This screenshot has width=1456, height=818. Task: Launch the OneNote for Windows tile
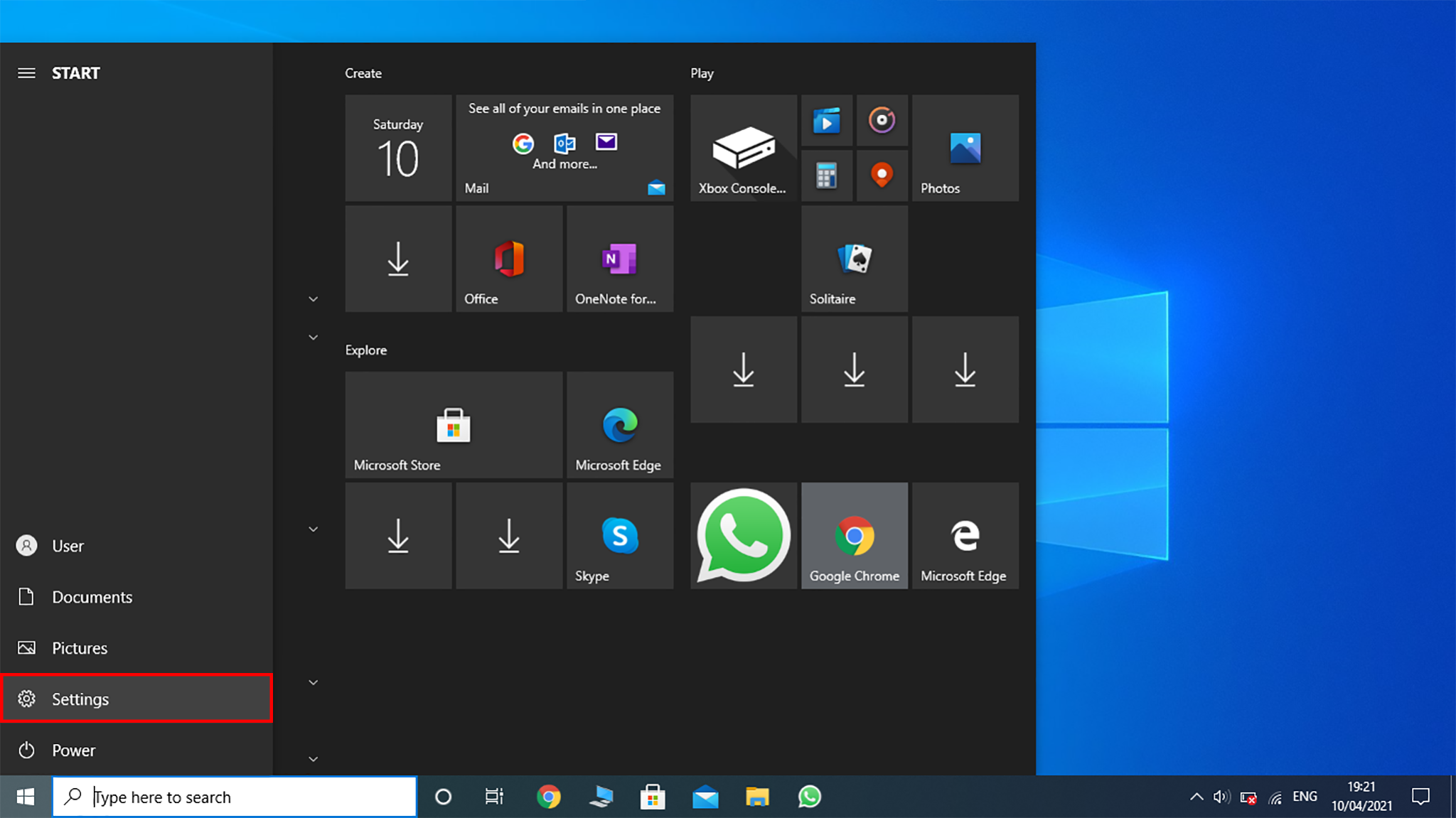pyautogui.click(x=619, y=258)
